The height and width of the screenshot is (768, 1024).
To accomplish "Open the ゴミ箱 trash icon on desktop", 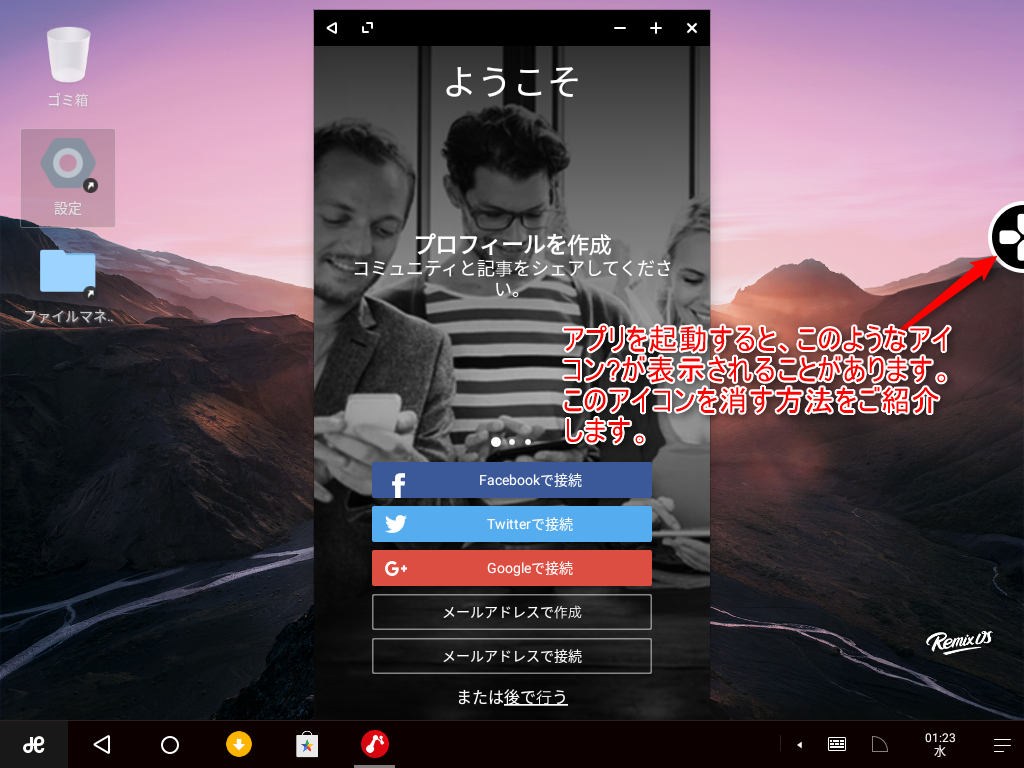I will point(68,67).
